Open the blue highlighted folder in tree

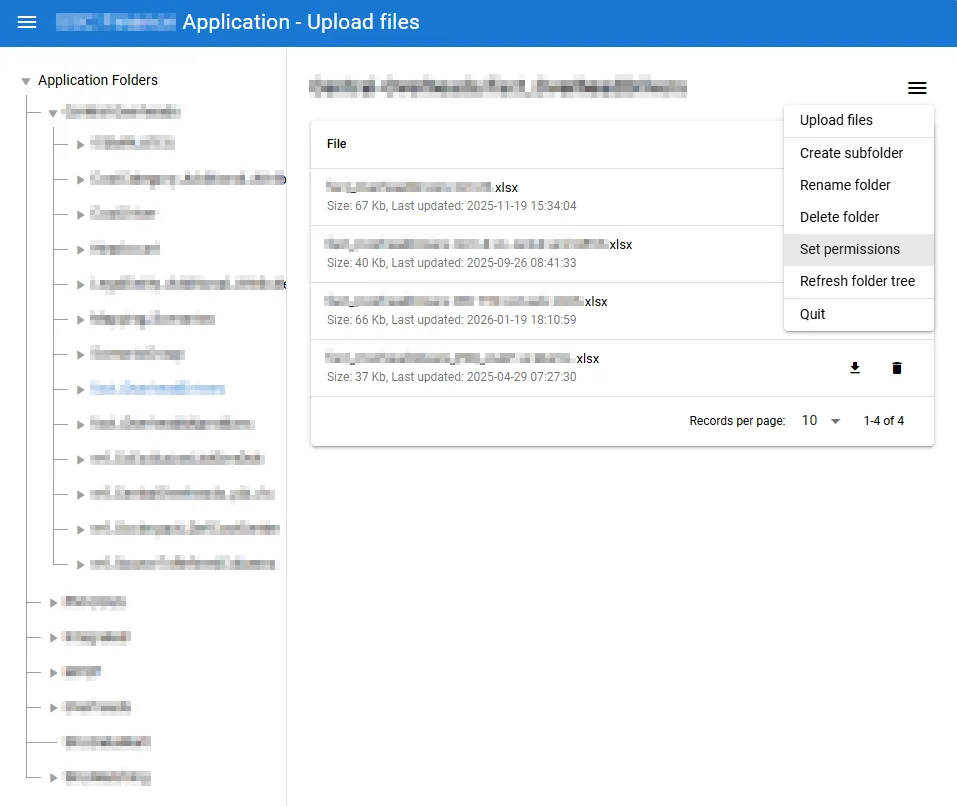(x=157, y=389)
